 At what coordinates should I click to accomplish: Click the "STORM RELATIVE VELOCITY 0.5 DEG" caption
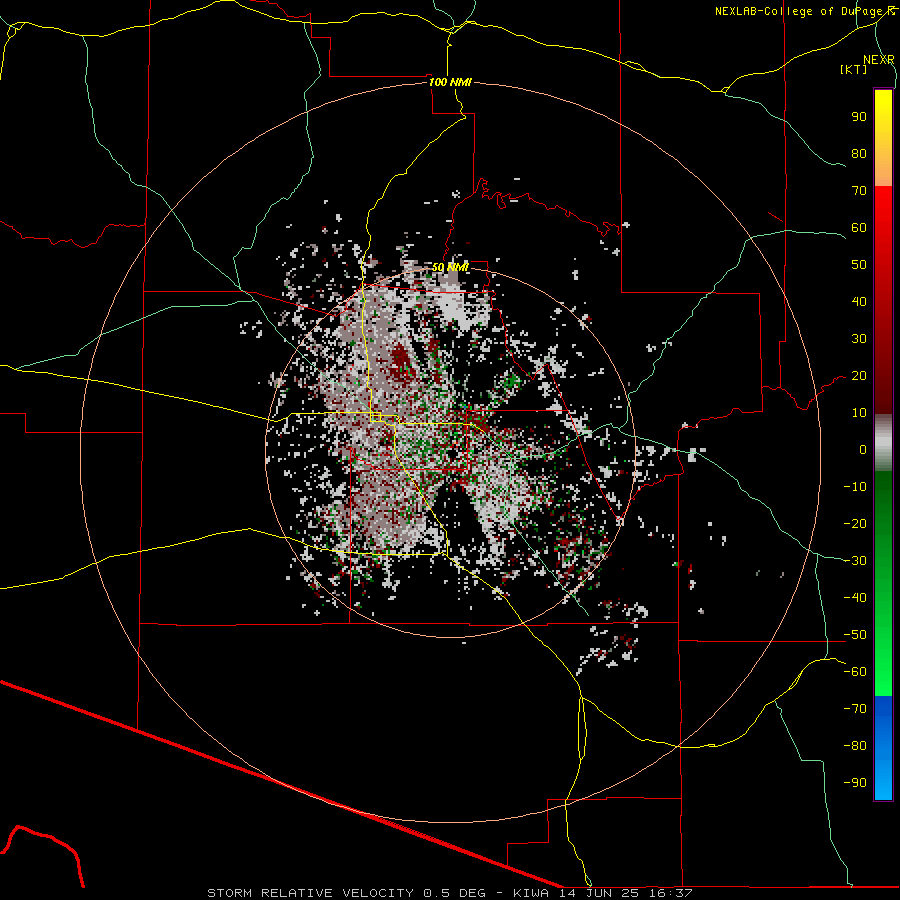(346, 893)
